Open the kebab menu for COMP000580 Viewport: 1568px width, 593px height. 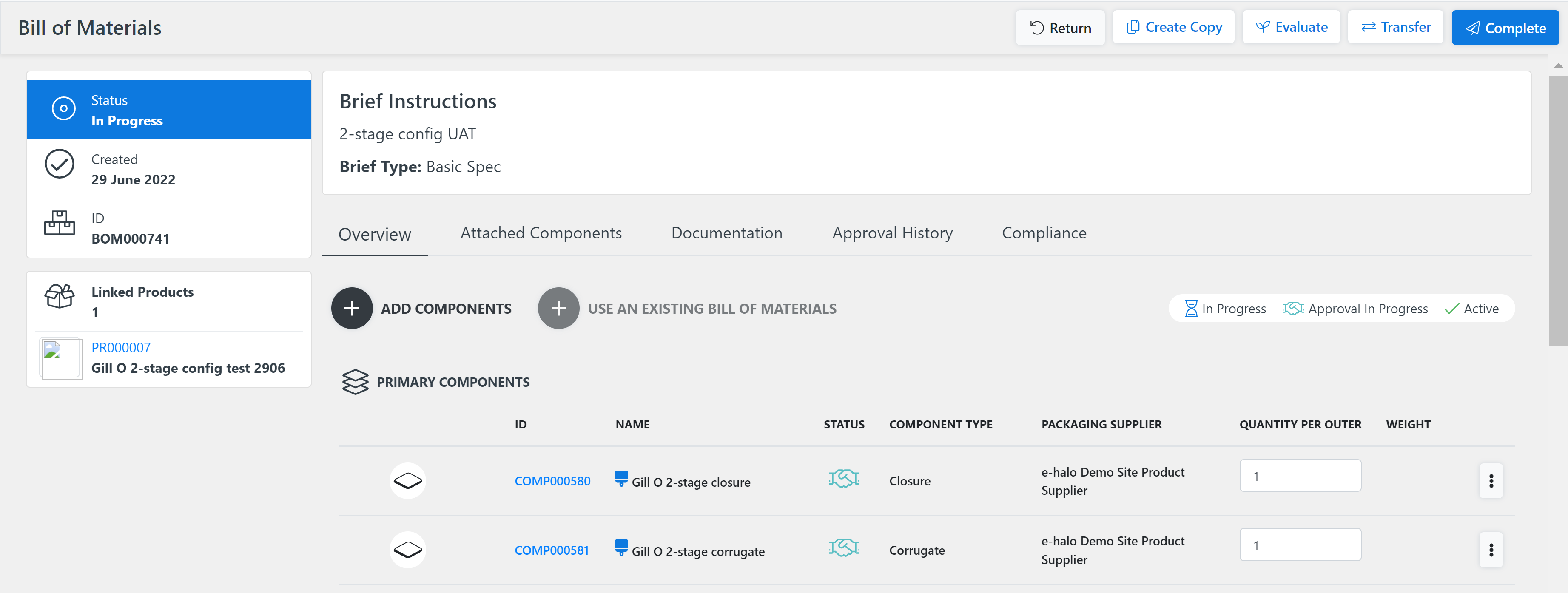(1491, 481)
